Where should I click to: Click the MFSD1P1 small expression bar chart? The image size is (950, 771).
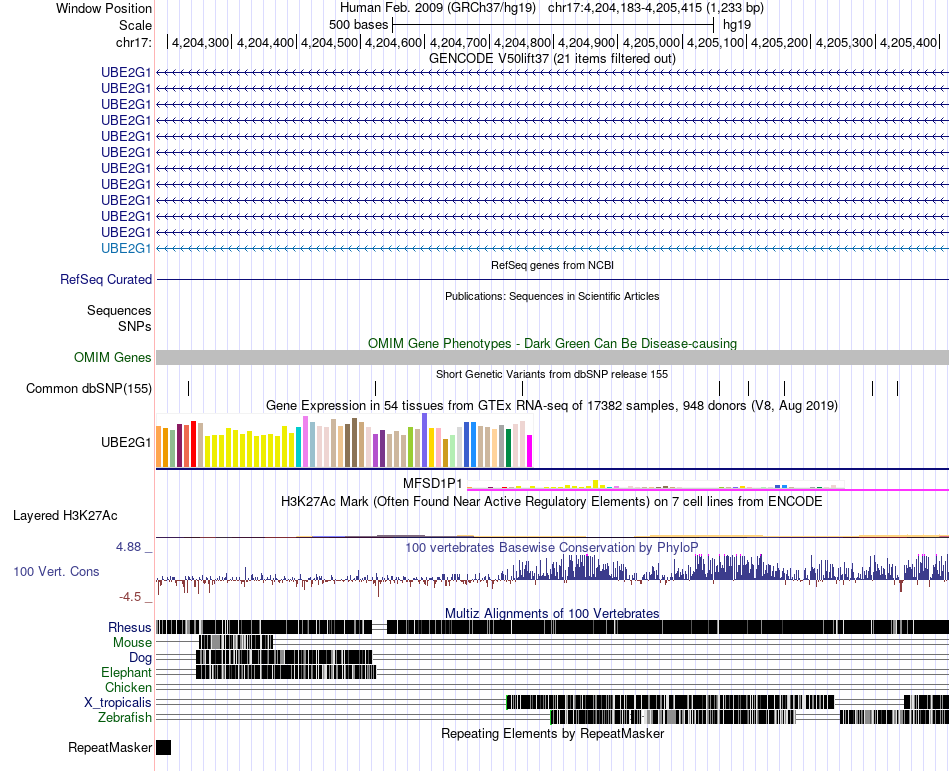(x=655, y=485)
